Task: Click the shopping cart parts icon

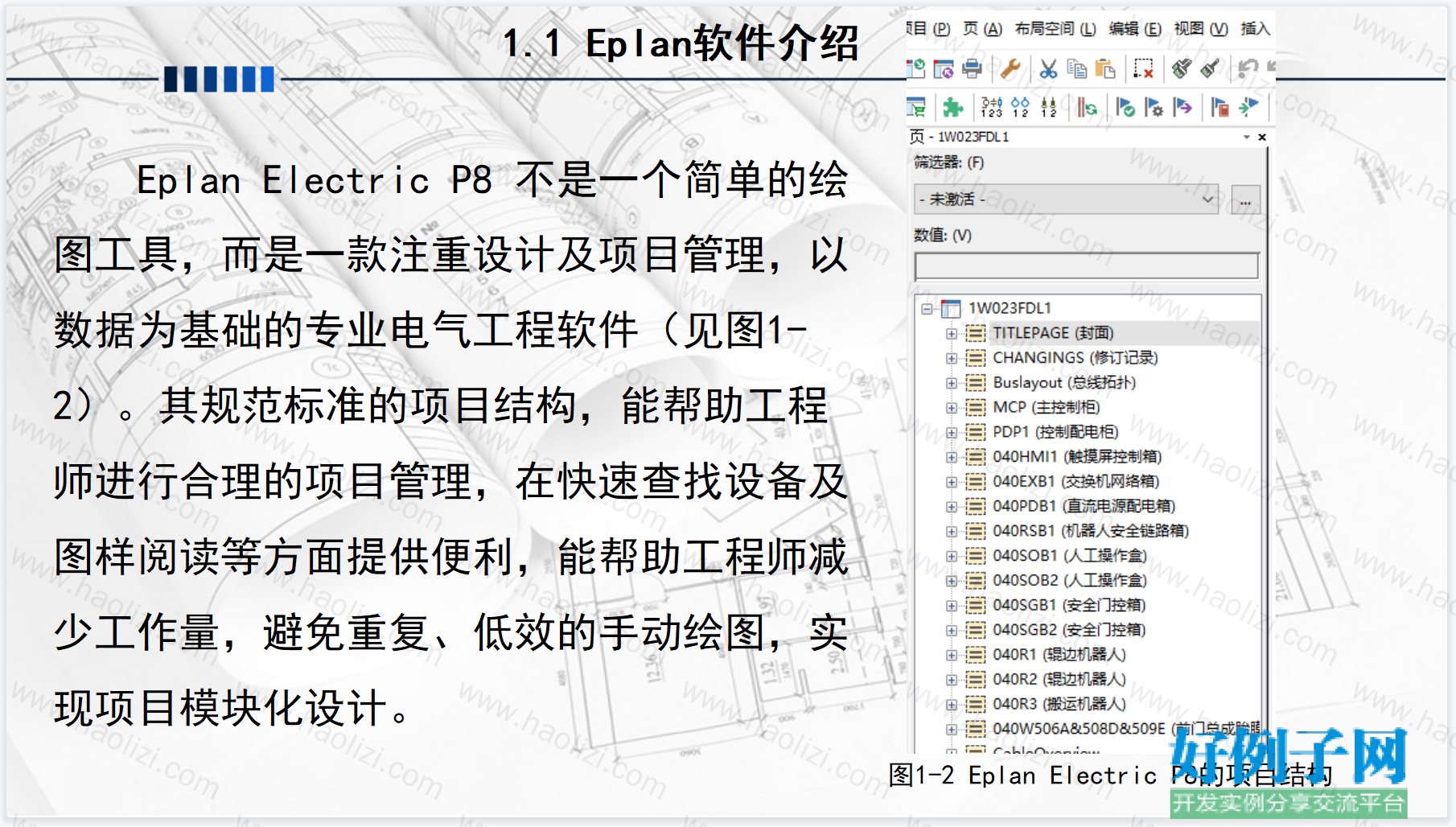Action: pyautogui.click(x=916, y=107)
